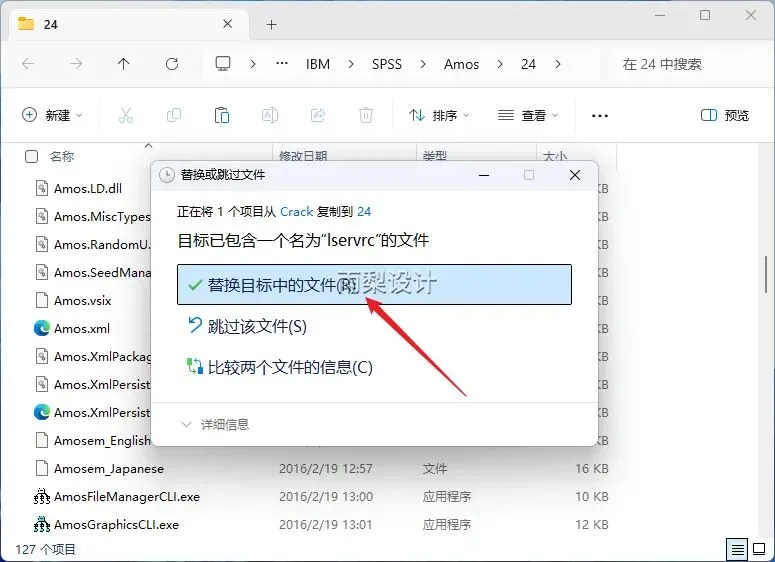Click the IBM breadcrumb segment
The height and width of the screenshot is (562, 775).
point(318,64)
